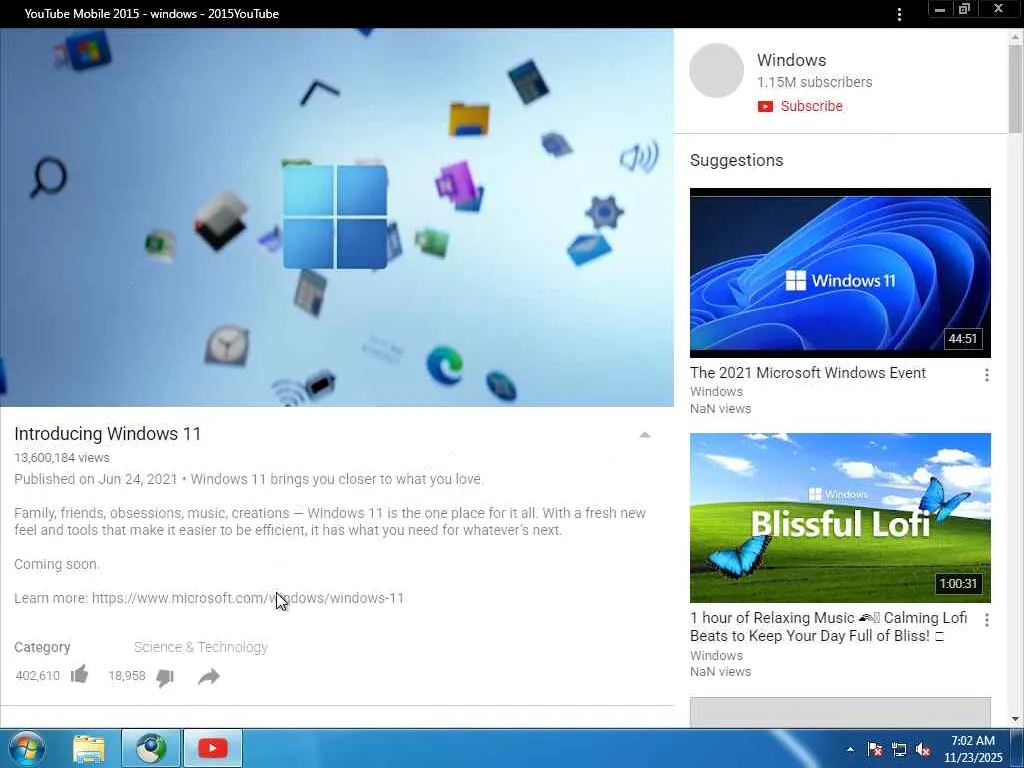
Task: Open the Science & Technology category link
Action: pos(200,647)
